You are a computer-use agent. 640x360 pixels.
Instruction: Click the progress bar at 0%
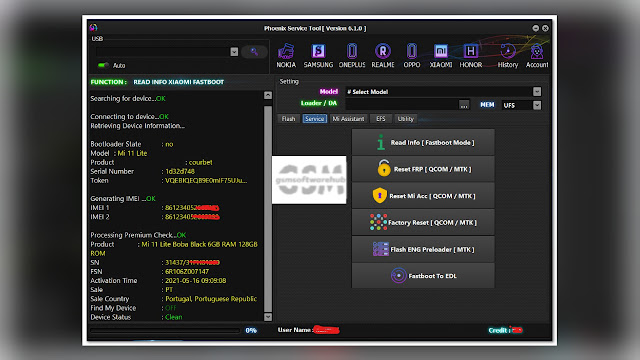click(165, 330)
